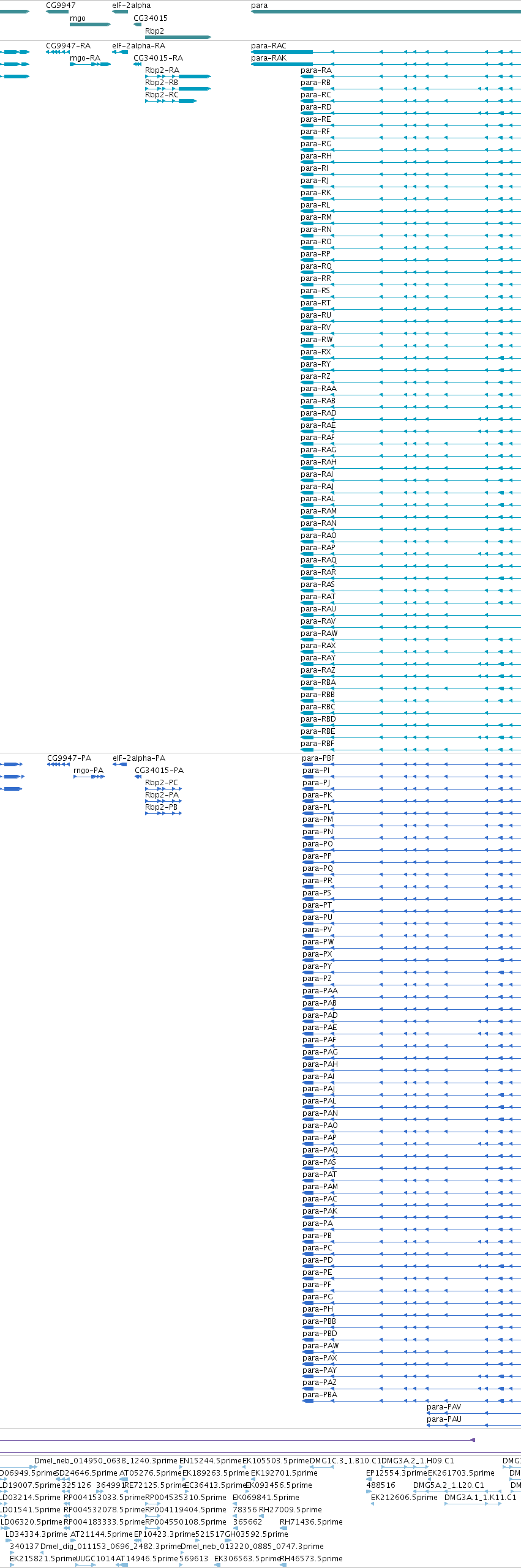
Task: Open transcript para-RAE
Action: coord(318,425)
